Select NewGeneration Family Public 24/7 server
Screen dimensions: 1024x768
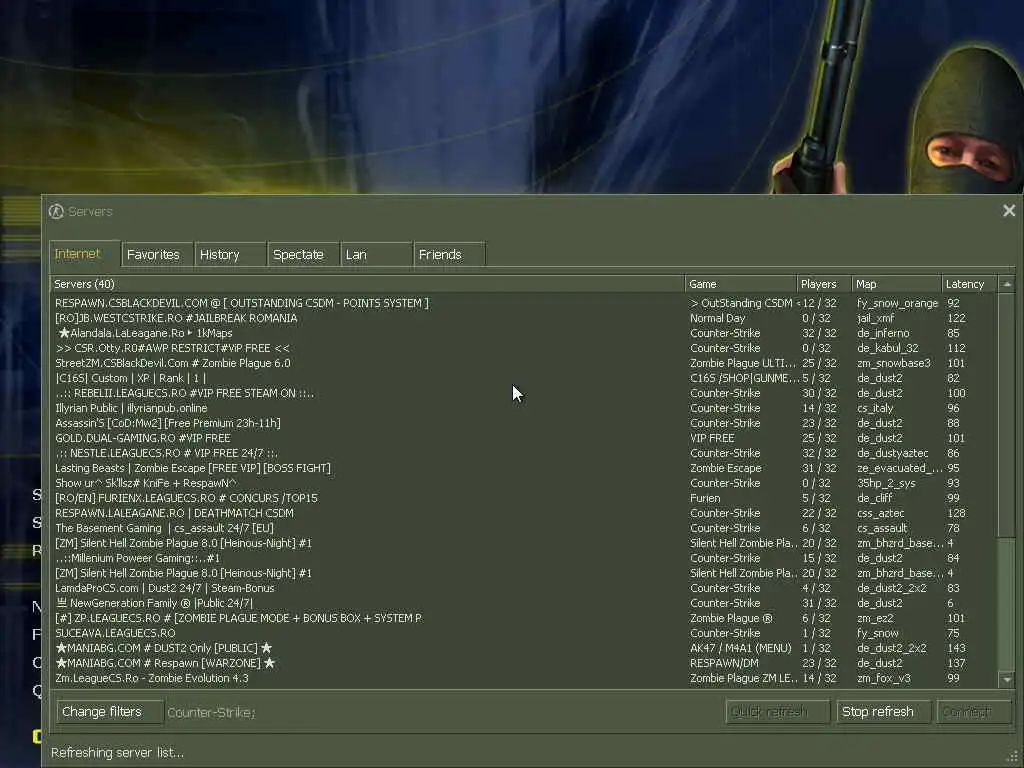[526, 603]
